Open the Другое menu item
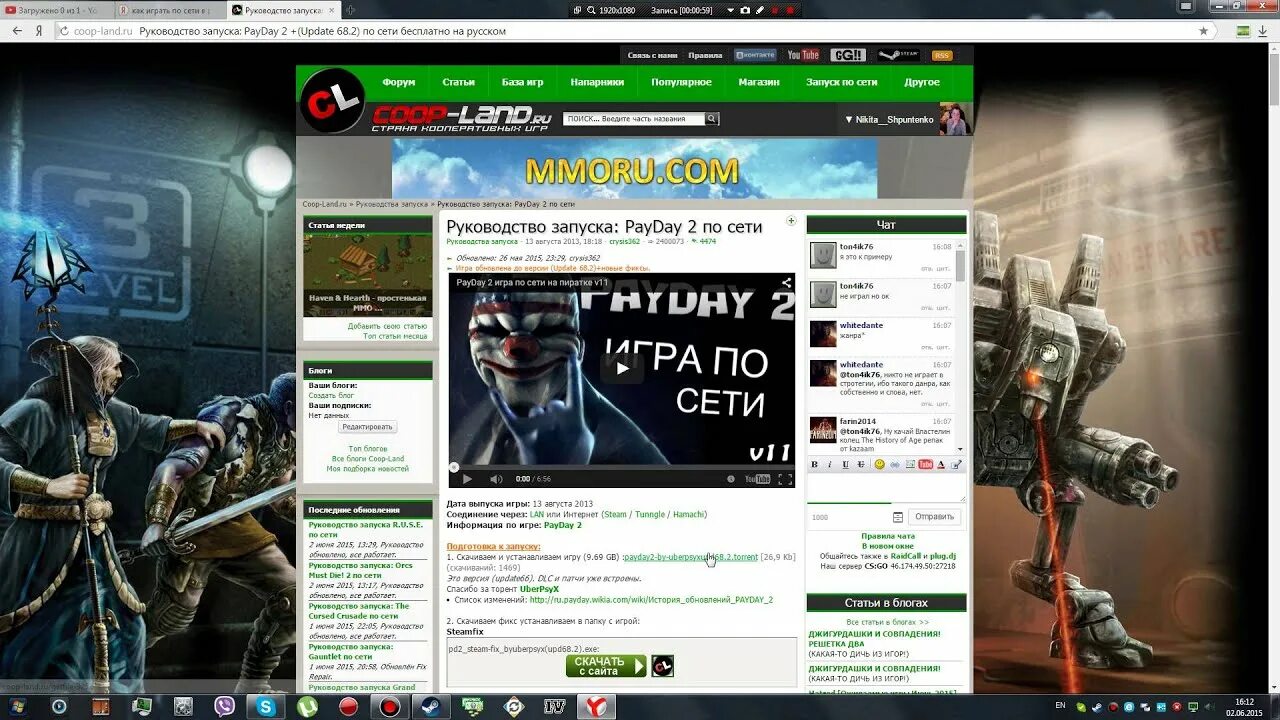This screenshot has height=720, width=1280. click(922, 82)
